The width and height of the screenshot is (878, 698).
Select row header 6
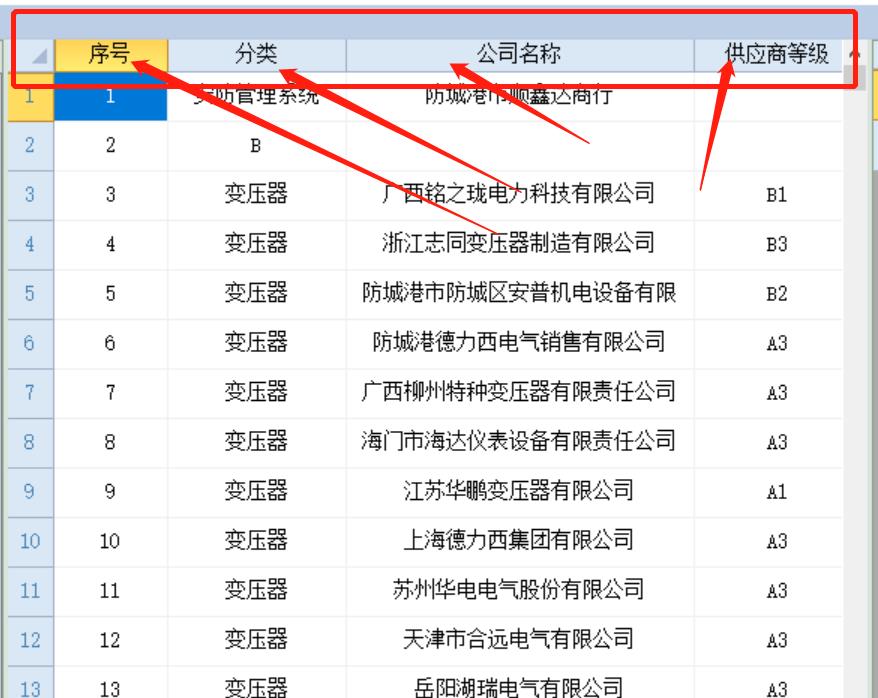coord(30,343)
